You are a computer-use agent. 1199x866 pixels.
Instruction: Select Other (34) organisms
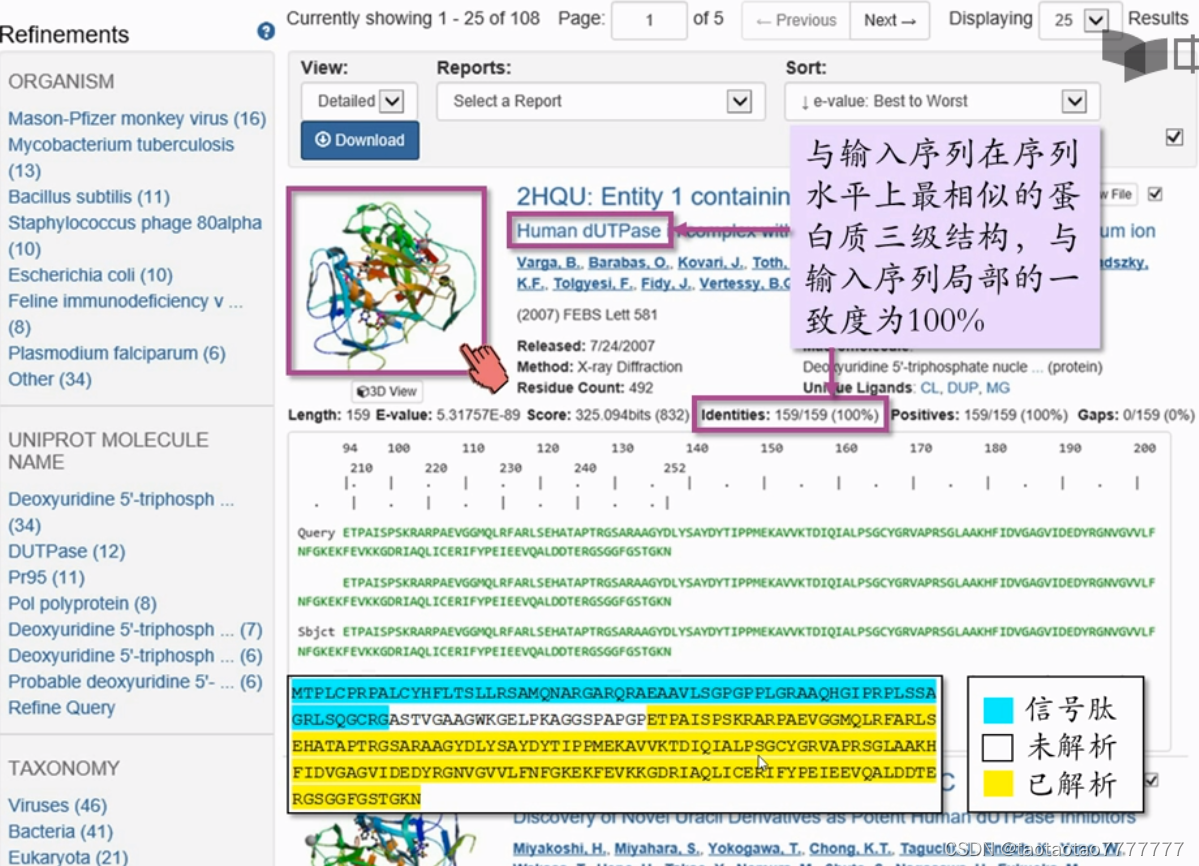pyautogui.click(x=50, y=379)
